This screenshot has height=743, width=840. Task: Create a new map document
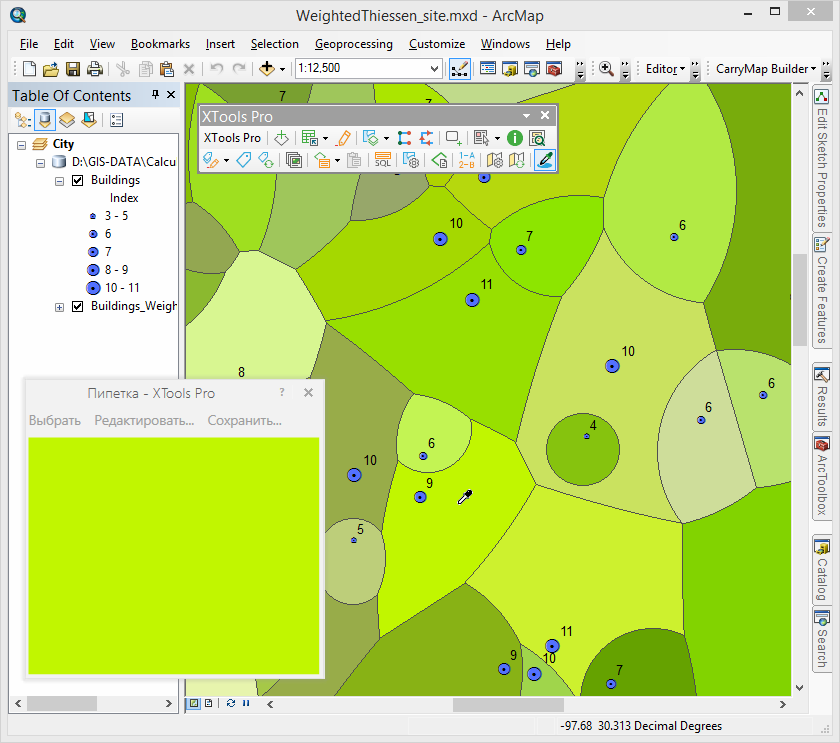[30, 69]
